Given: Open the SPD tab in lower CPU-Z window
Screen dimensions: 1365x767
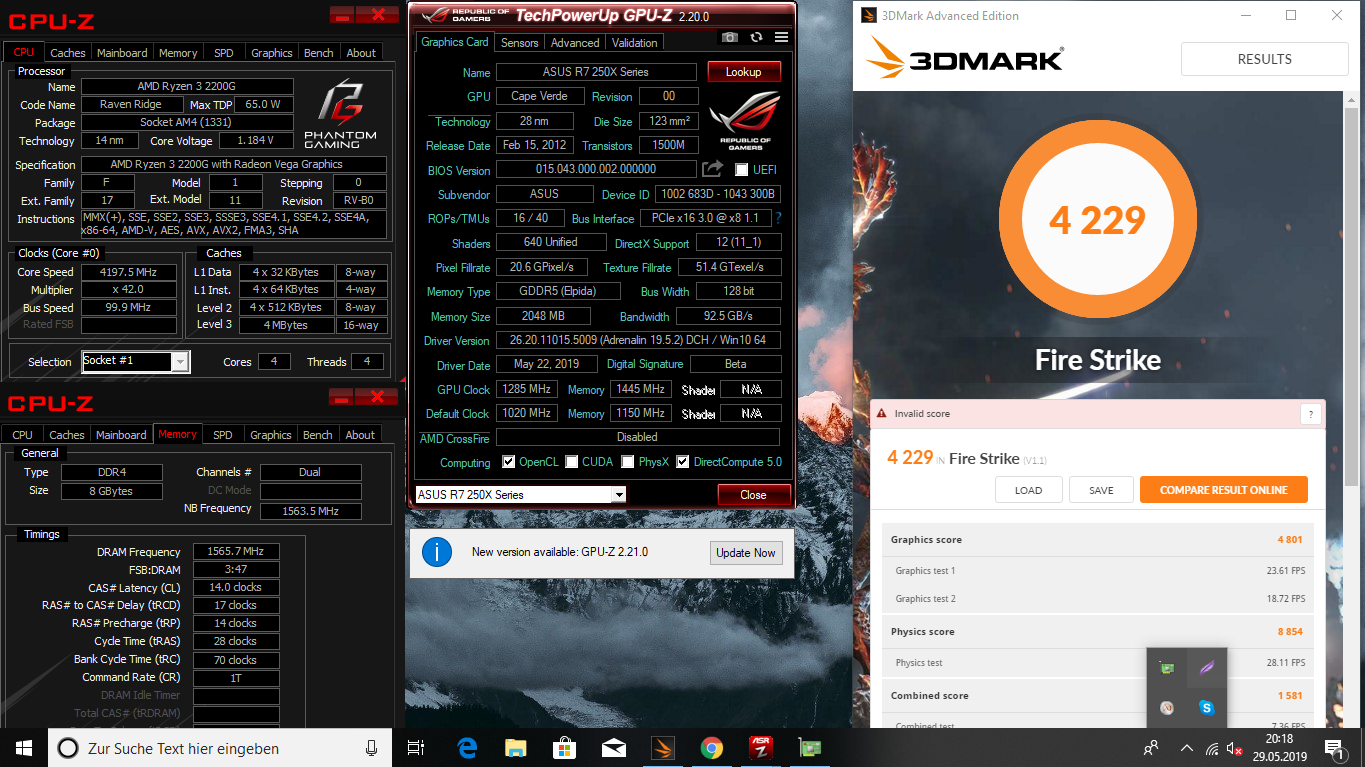Looking at the screenshot, I should [223, 435].
